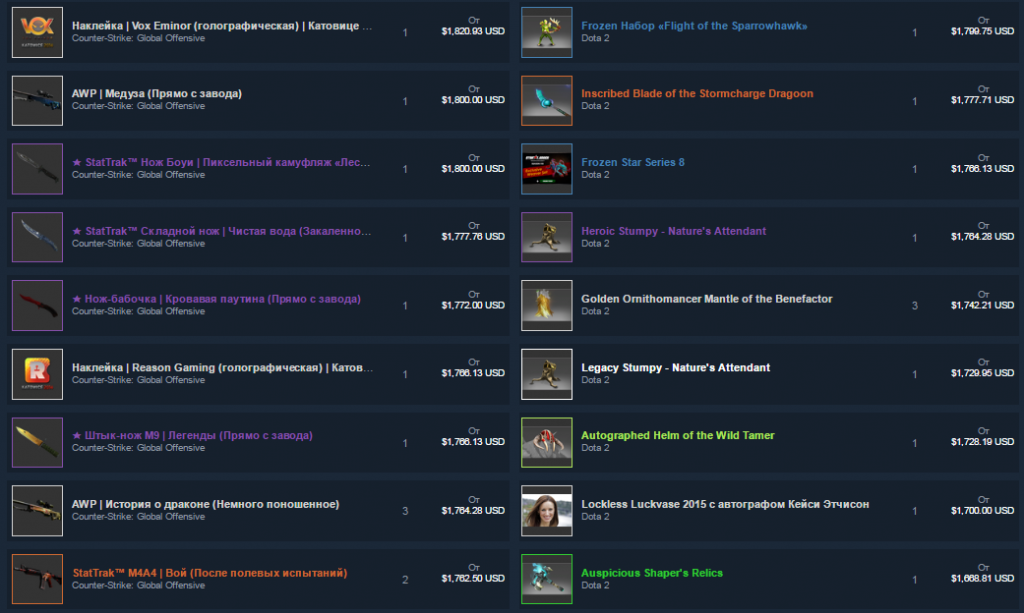
Task: Click the Складной нож Чистая вода image
Action: click(37, 237)
